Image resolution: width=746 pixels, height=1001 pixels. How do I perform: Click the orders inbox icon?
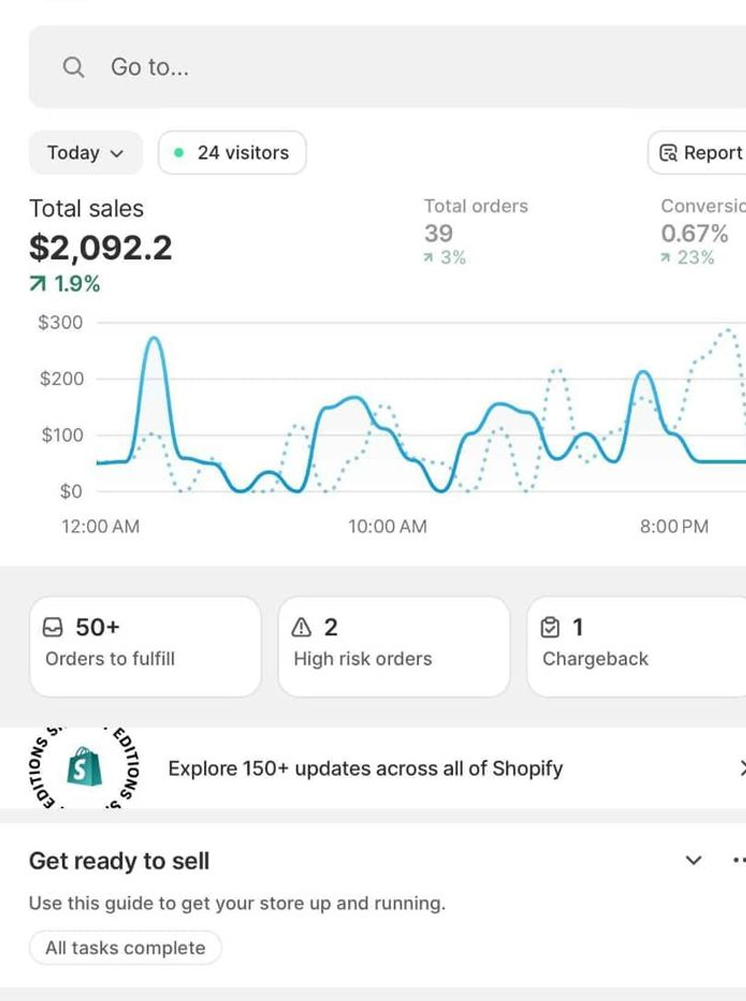click(x=54, y=628)
